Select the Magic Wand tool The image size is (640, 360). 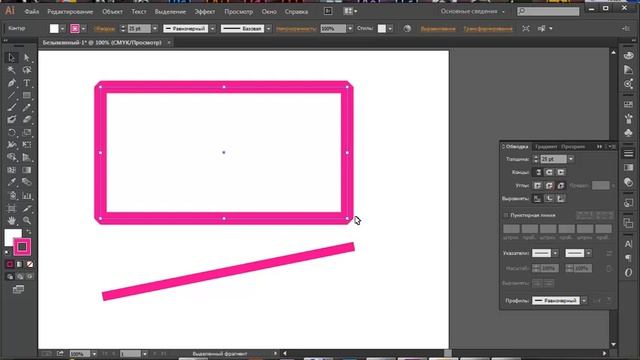[11, 70]
